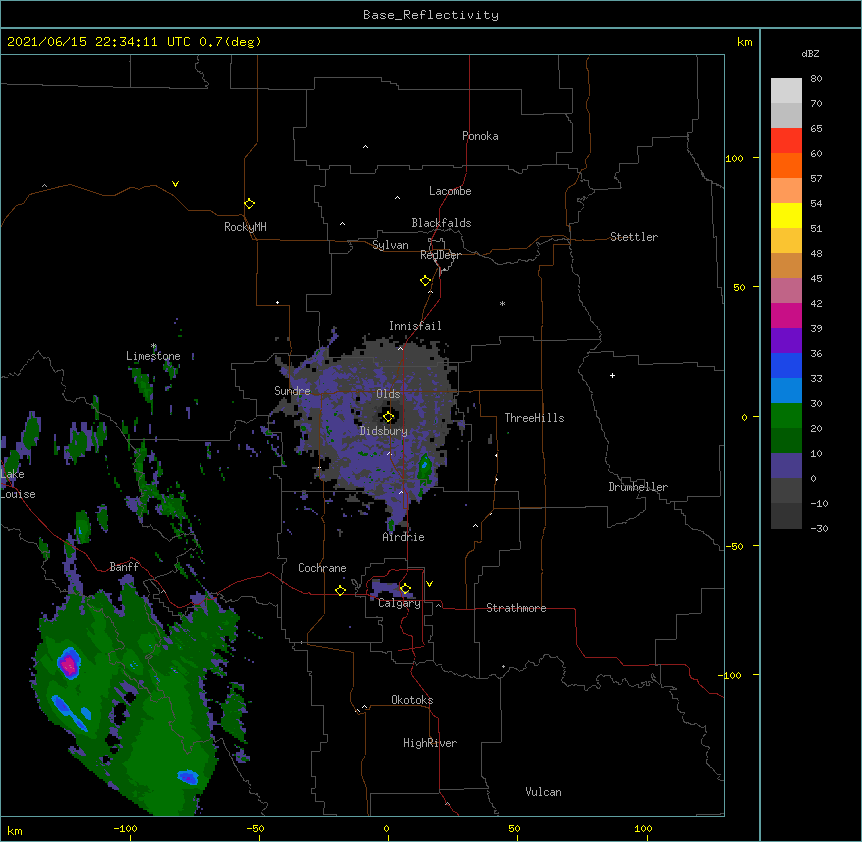
Task: Select the light grey 80-70 dBZ legend swatch
Action: tap(786, 90)
